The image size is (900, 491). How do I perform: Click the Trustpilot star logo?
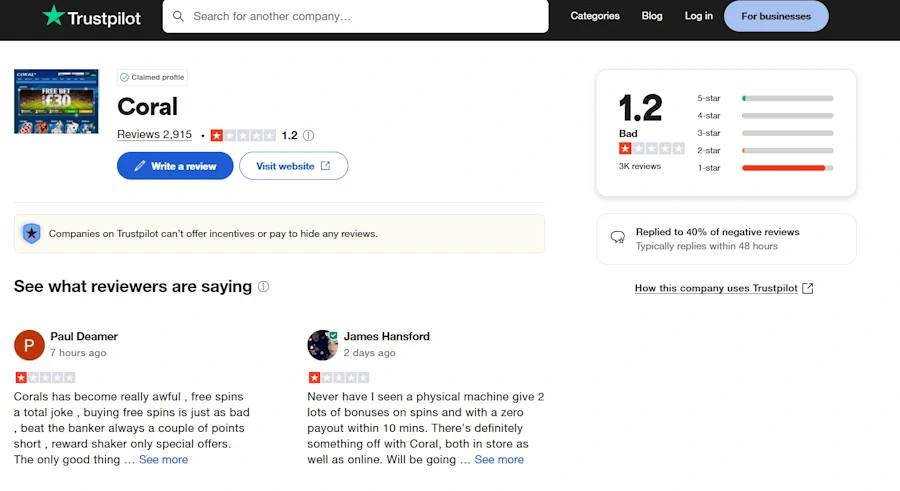pyautogui.click(x=53, y=16)
